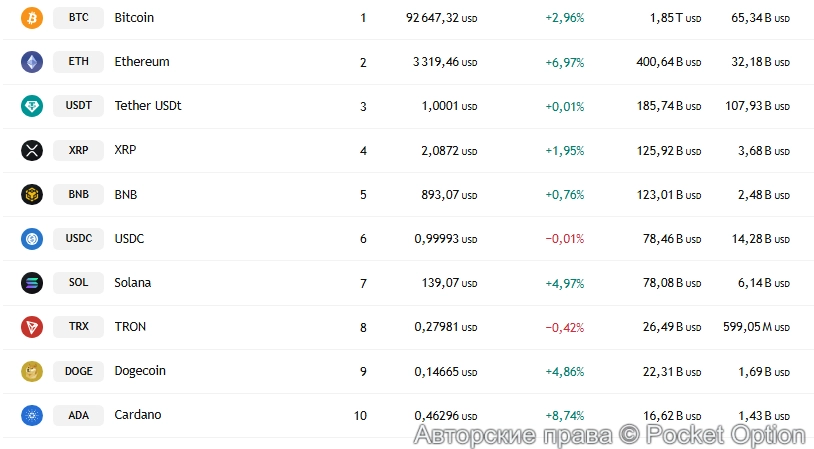Click the Solana logo icon
The height and width of the screenshot is (449, 814).
point(32,283)
